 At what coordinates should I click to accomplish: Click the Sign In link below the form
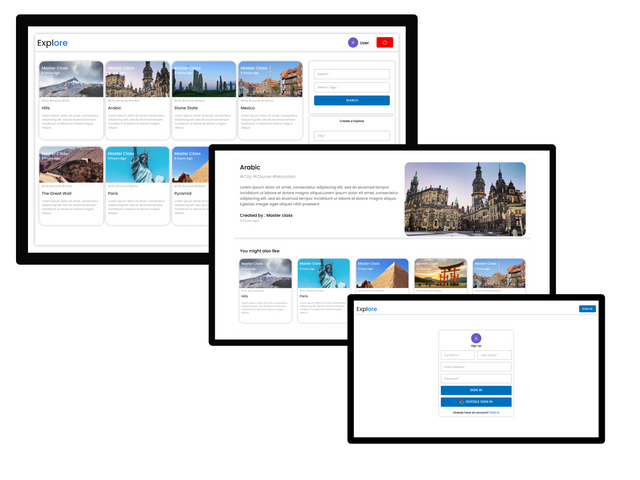click(495, 411)
